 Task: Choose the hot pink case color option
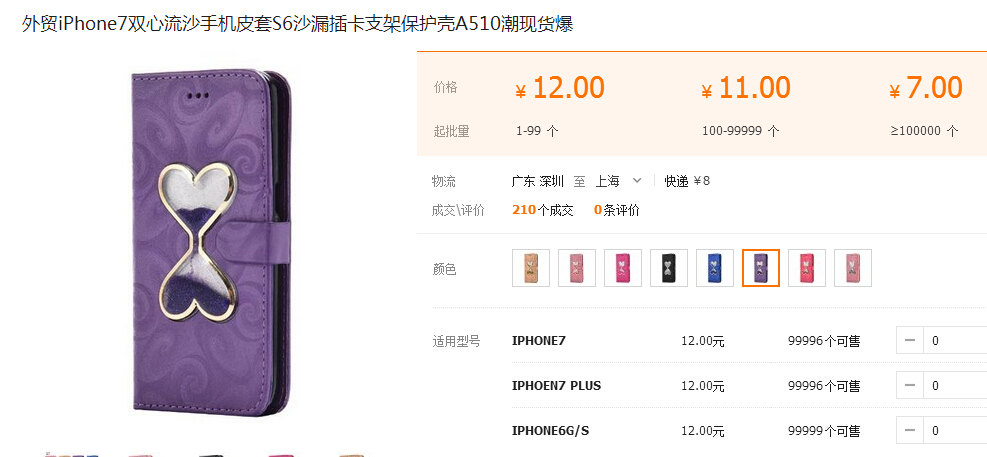623,268
